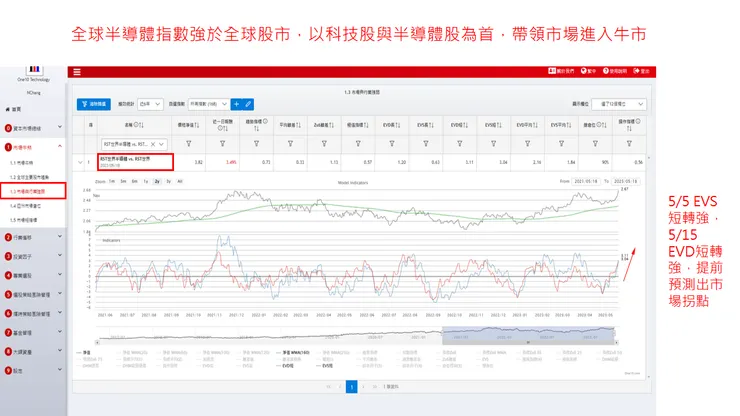740x416 pixels.
Task: Click the red circle 0 sidebar badge
Action: click(8, 128)
